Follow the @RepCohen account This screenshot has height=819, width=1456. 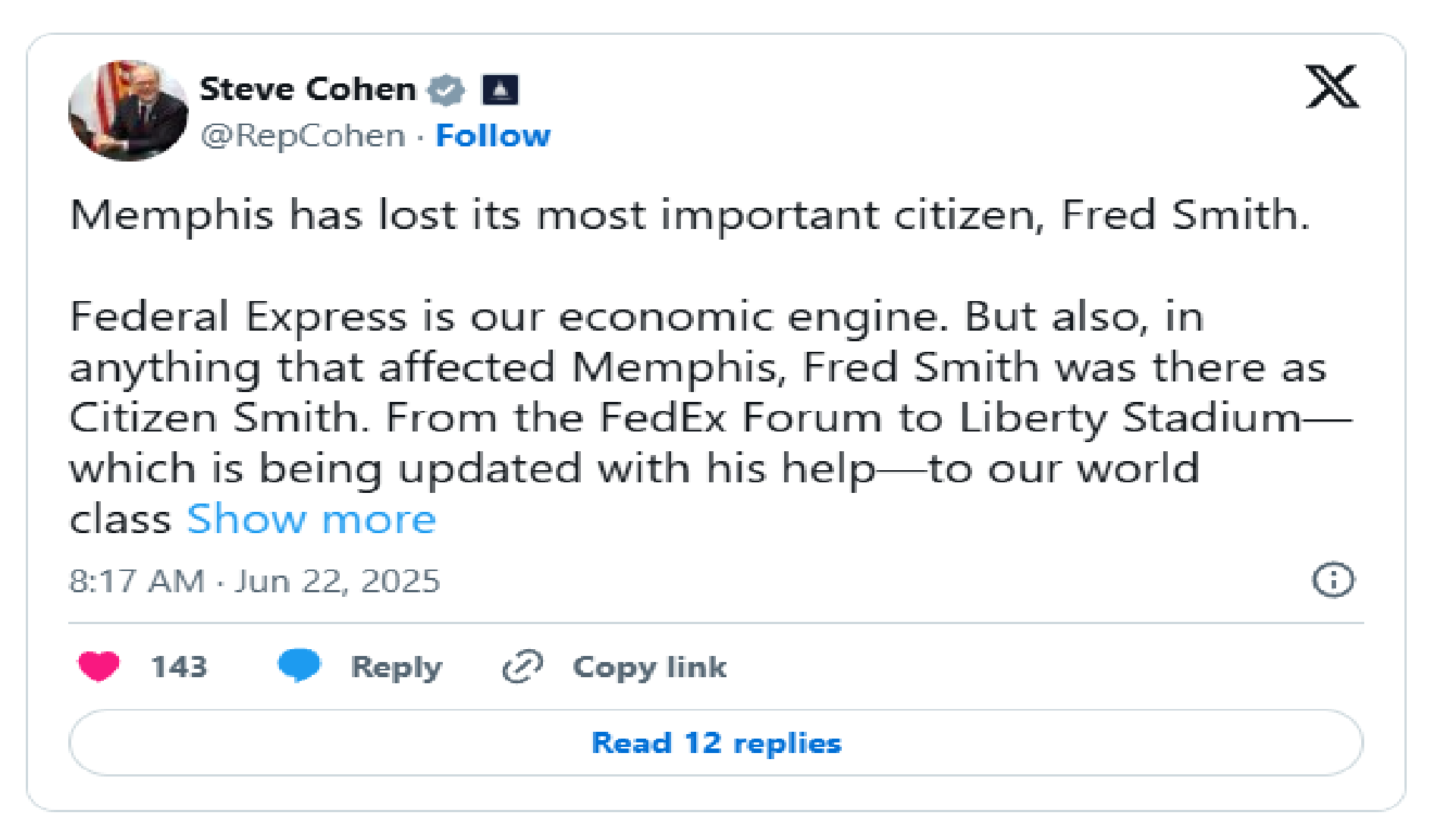[x=493, y=136]
